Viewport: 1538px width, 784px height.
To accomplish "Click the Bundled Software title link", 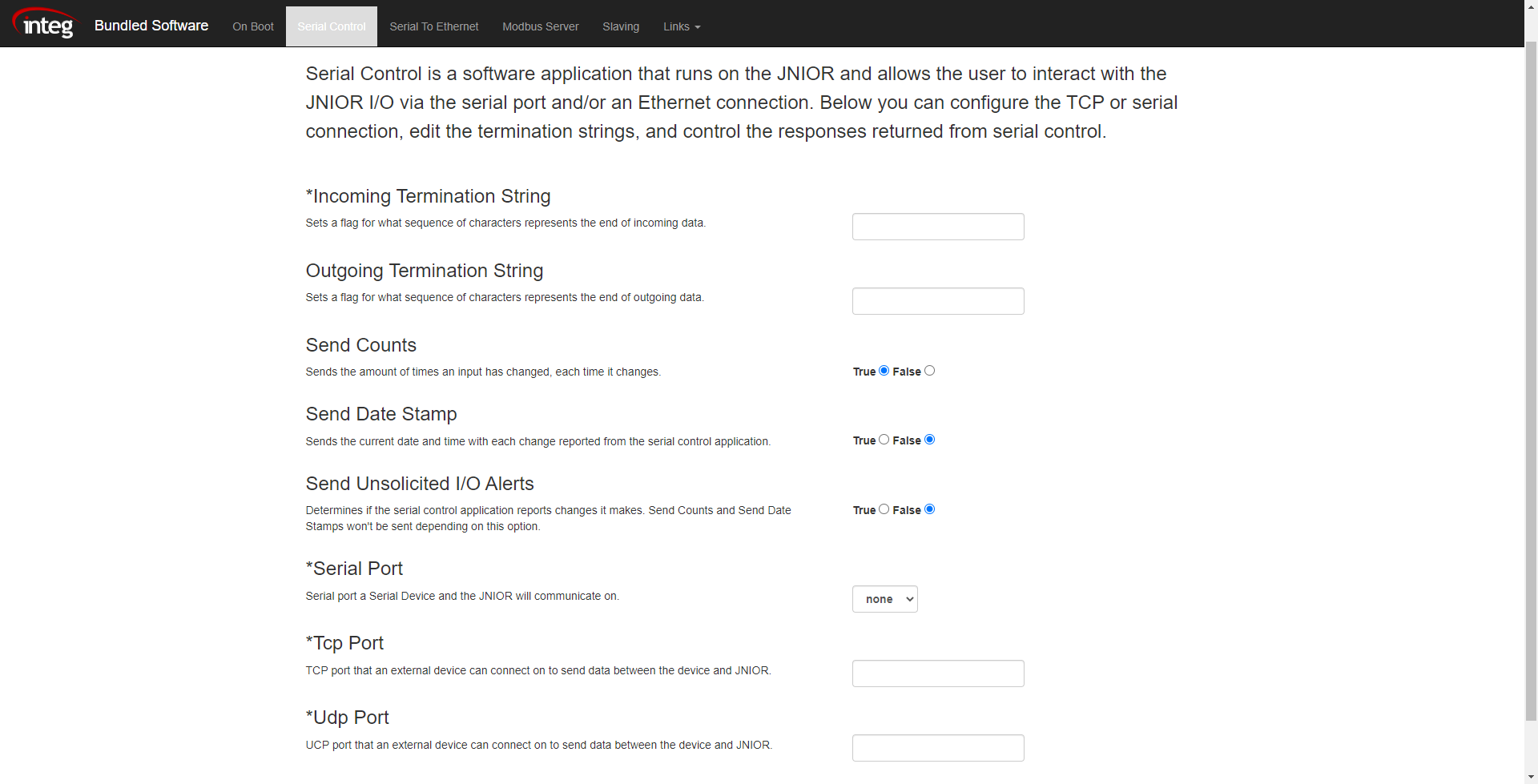I will pyautogui.click(x=151, y=25).
